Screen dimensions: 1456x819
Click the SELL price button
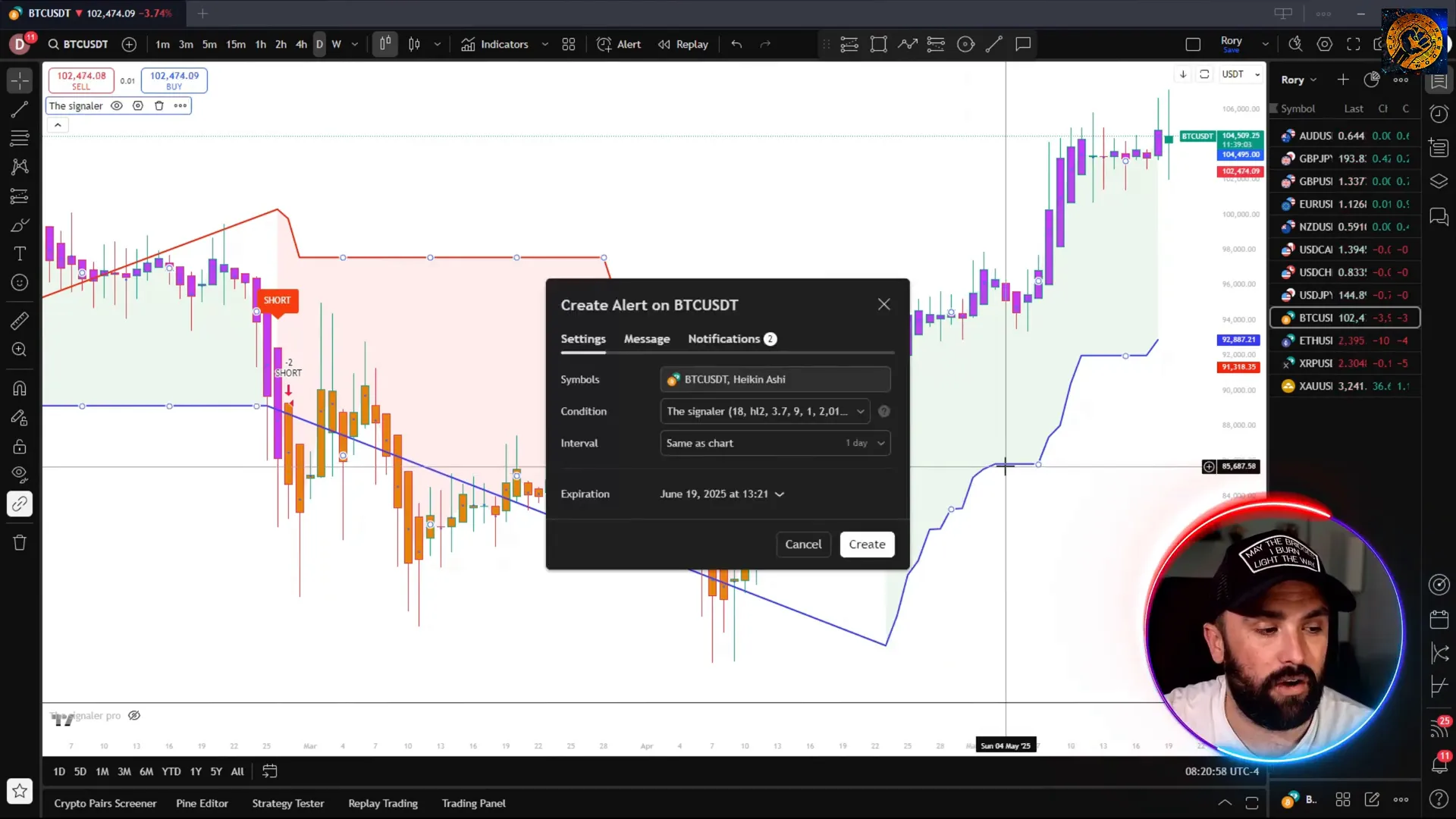pos(81,80)
